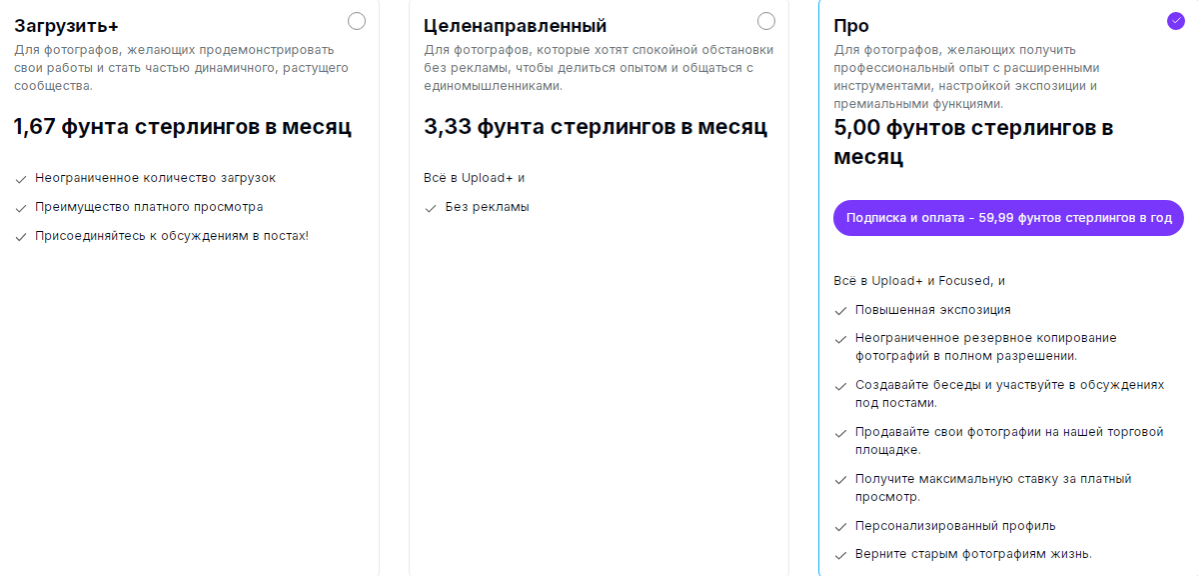Viewport: 1198px width, 576px height.
Task: Click checkmark beside Неограниченное количество загрузок
Action: point(21,179)
